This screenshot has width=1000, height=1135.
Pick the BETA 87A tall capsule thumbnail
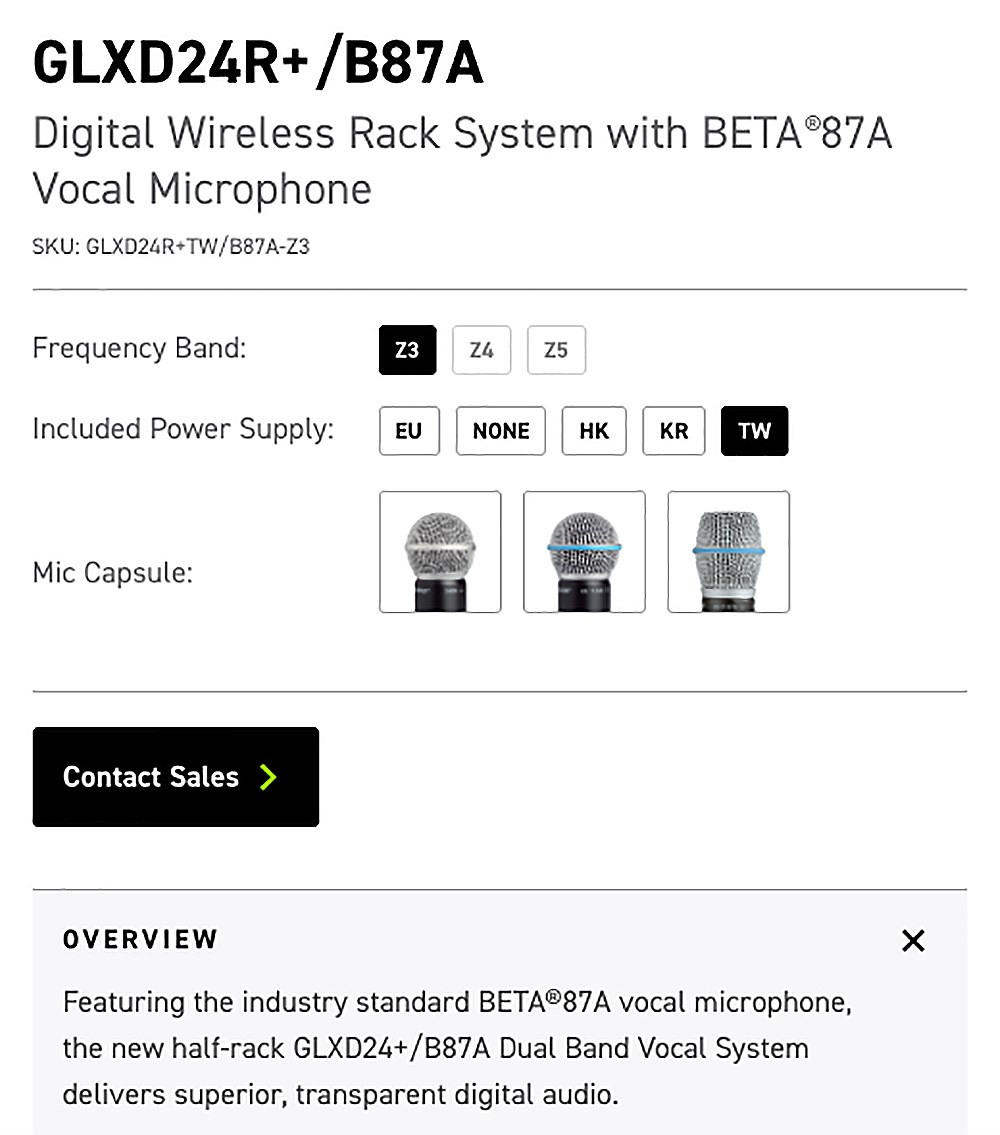pos(728,552)
